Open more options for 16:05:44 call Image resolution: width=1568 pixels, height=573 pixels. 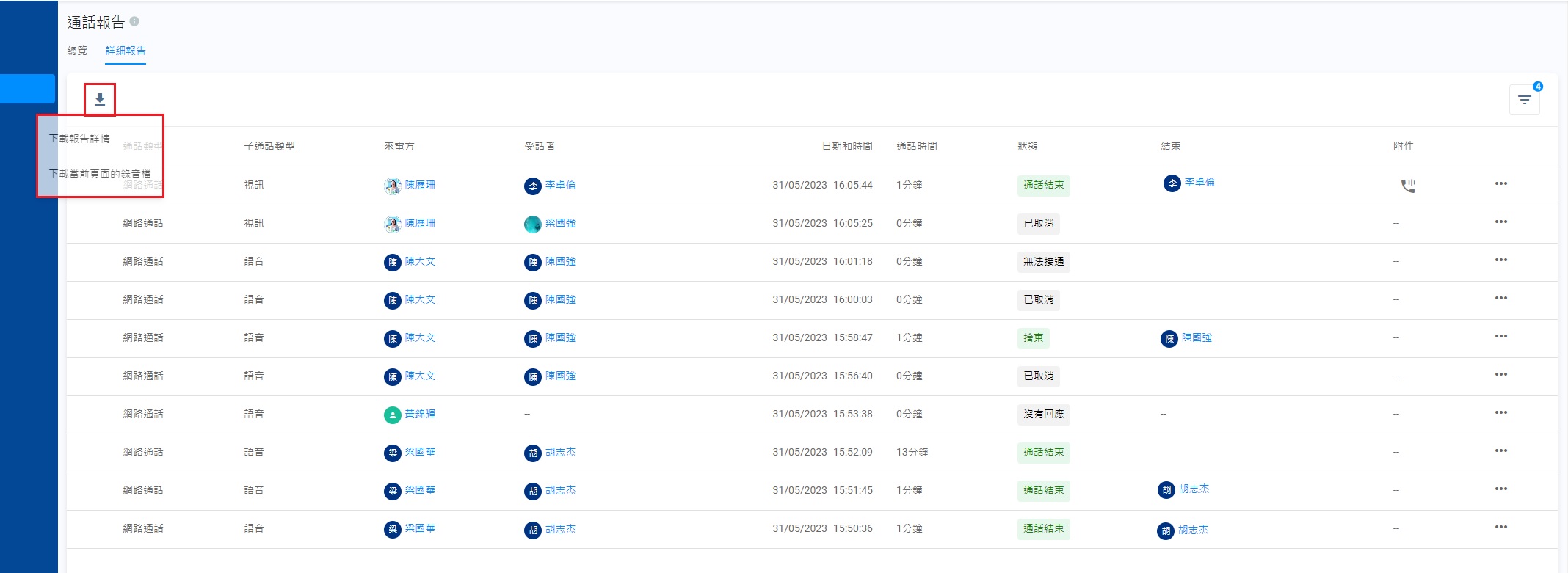tap(1500, 183)
